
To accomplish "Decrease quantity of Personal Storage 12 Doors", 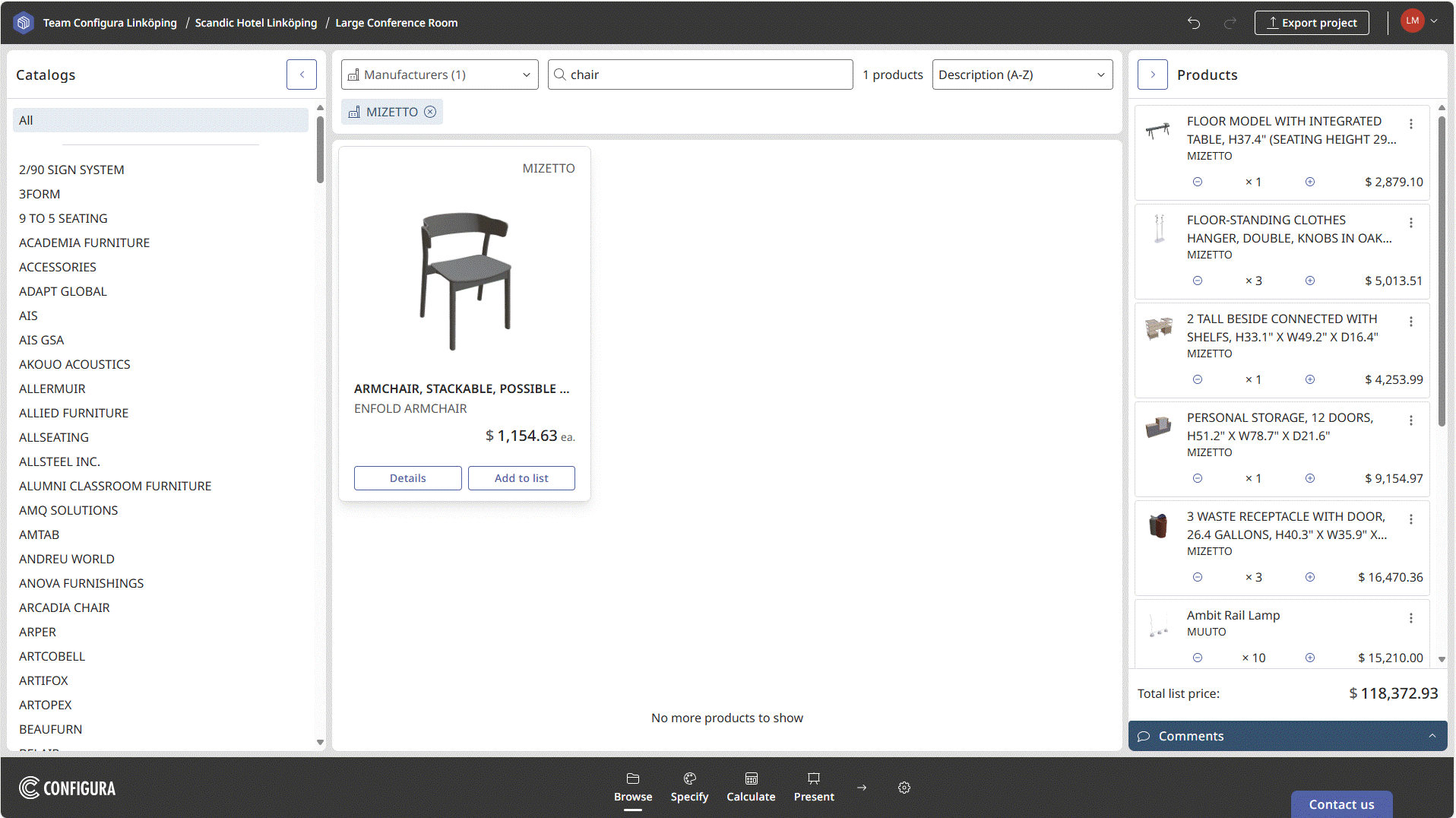I will coord(1198,478).
